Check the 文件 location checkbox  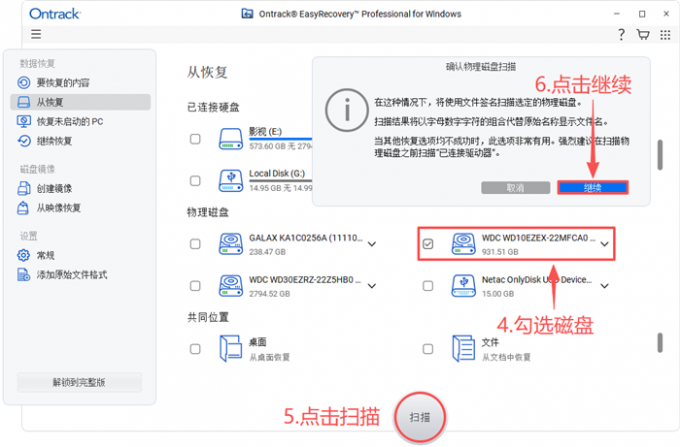click(x=428, y=349)
